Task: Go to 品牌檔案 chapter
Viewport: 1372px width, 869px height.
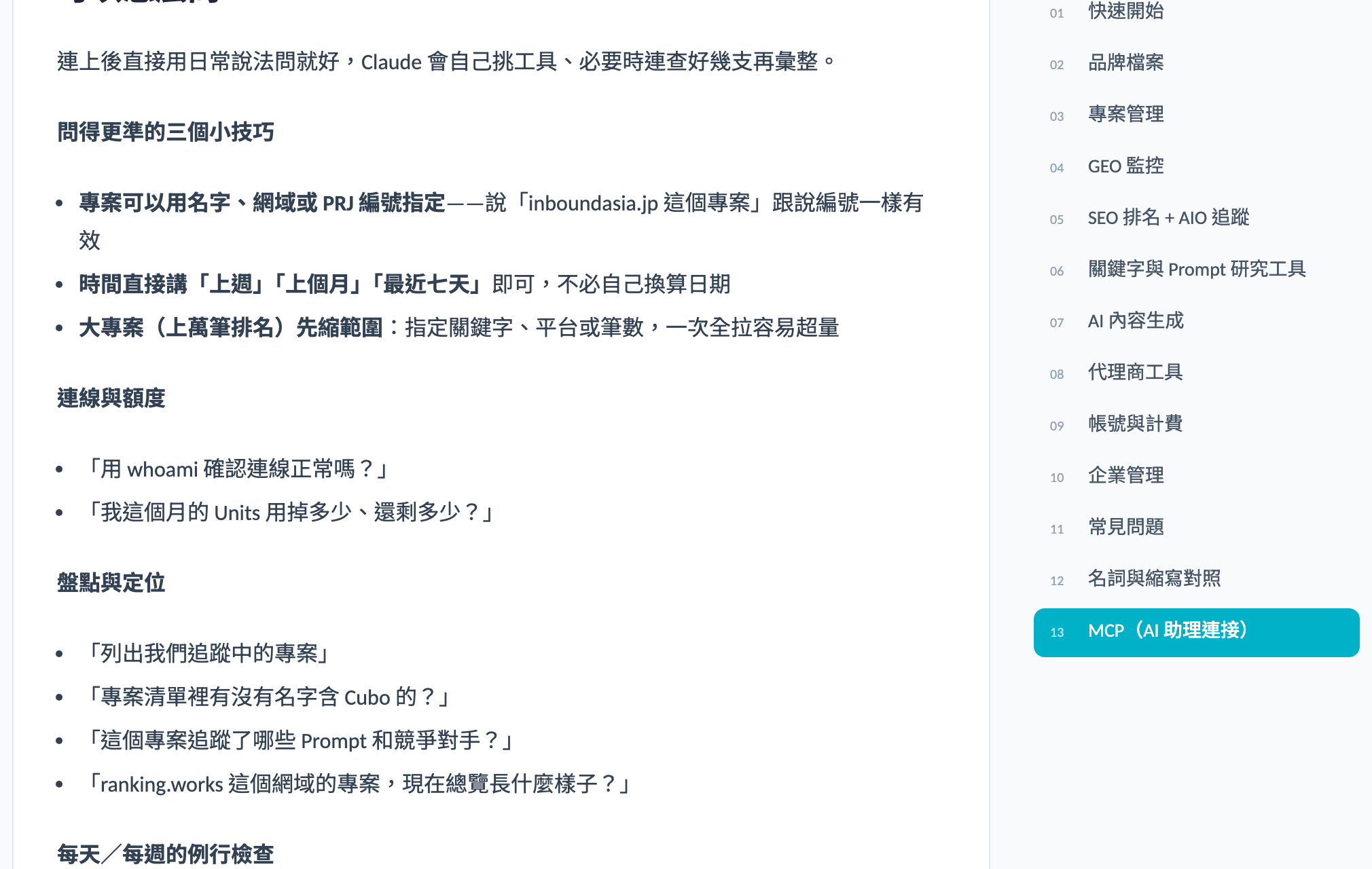Action: pyautogui.click(x=1125, y=63)
